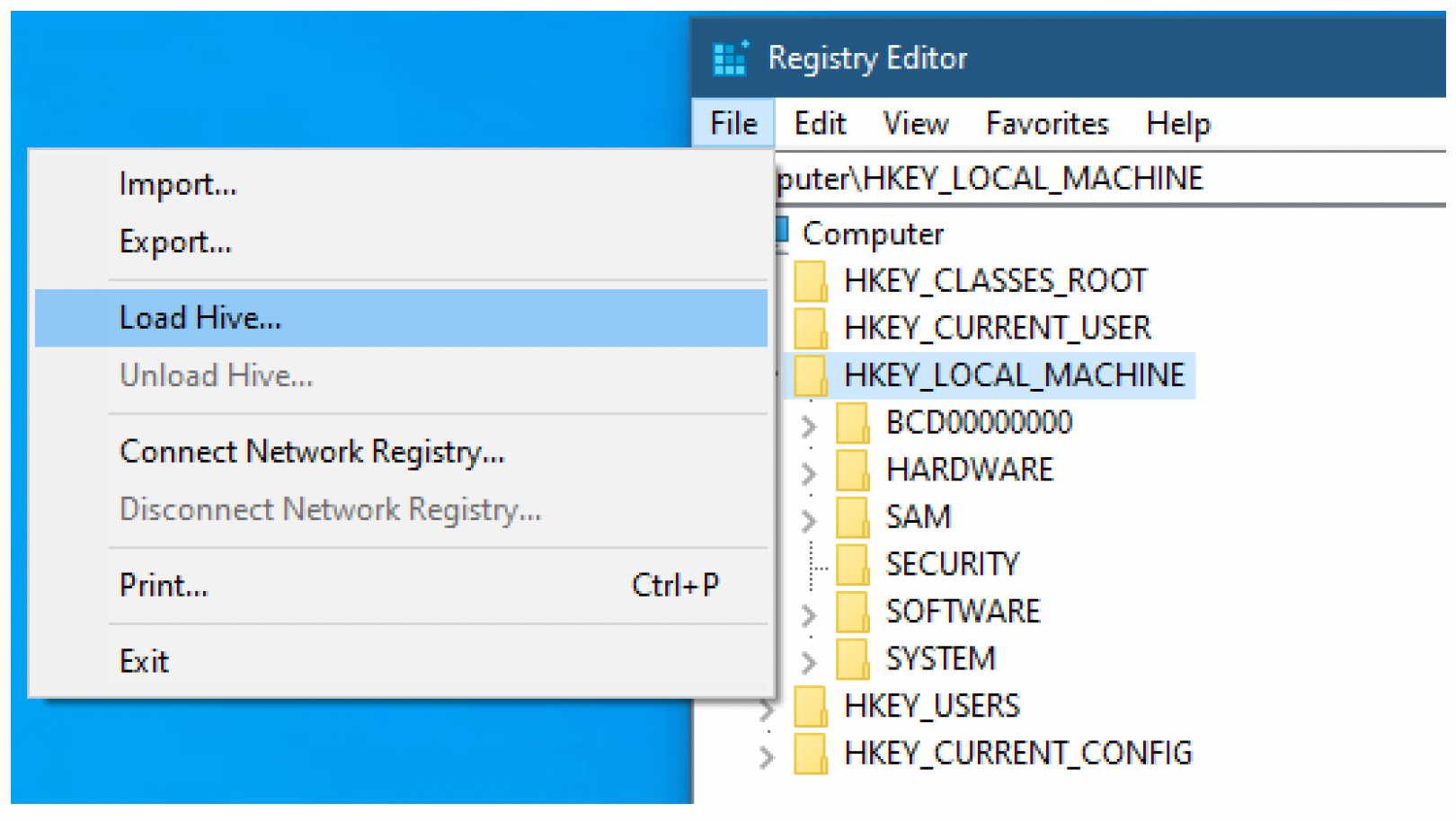Screen dimensions: 1456x821
Task: Click the HKEY_USERS folder icon
Action: 811,707
